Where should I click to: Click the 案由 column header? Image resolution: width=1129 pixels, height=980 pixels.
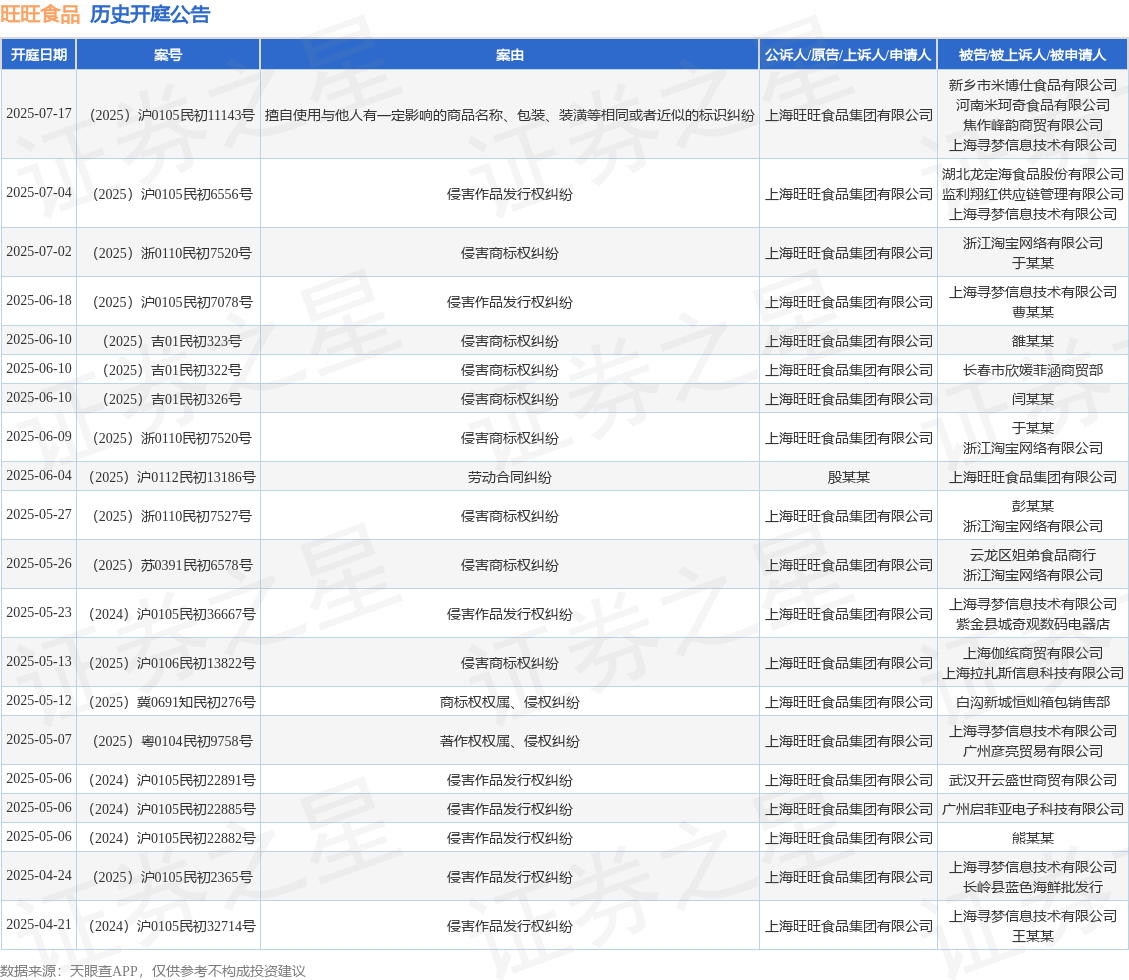[510, 55]
